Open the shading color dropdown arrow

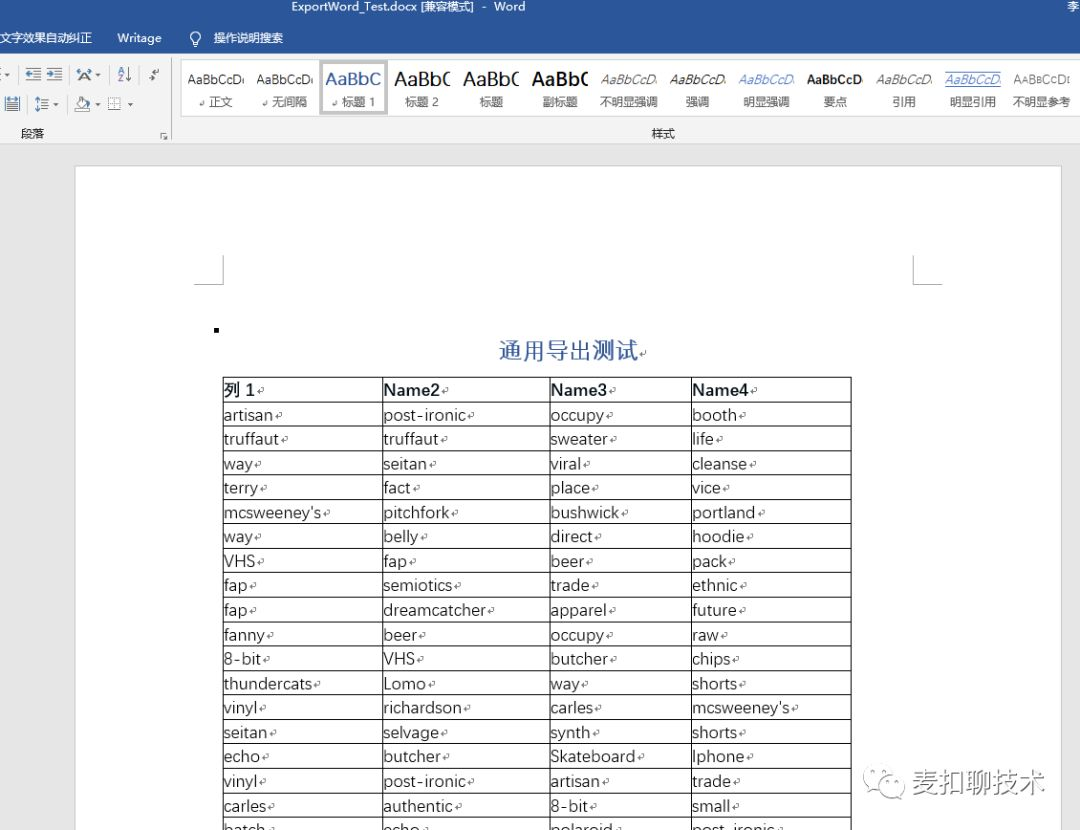pos(98,105)
